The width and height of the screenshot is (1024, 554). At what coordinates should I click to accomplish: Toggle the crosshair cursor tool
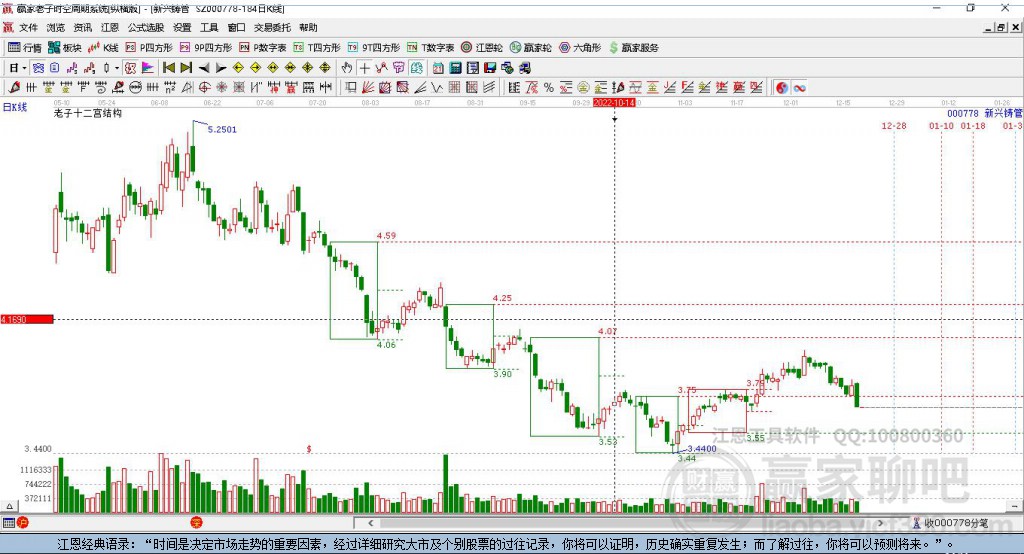(x=364, y=68)
